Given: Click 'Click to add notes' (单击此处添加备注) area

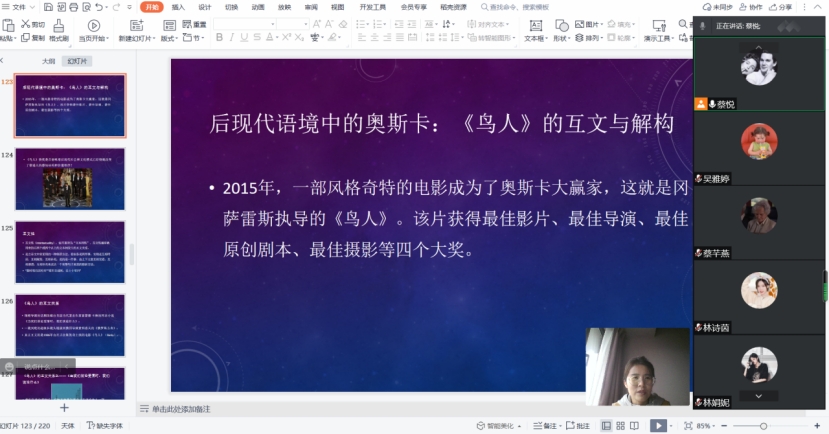Looking at the screenshot, I should pyautogui.click(x=181, y=409).
